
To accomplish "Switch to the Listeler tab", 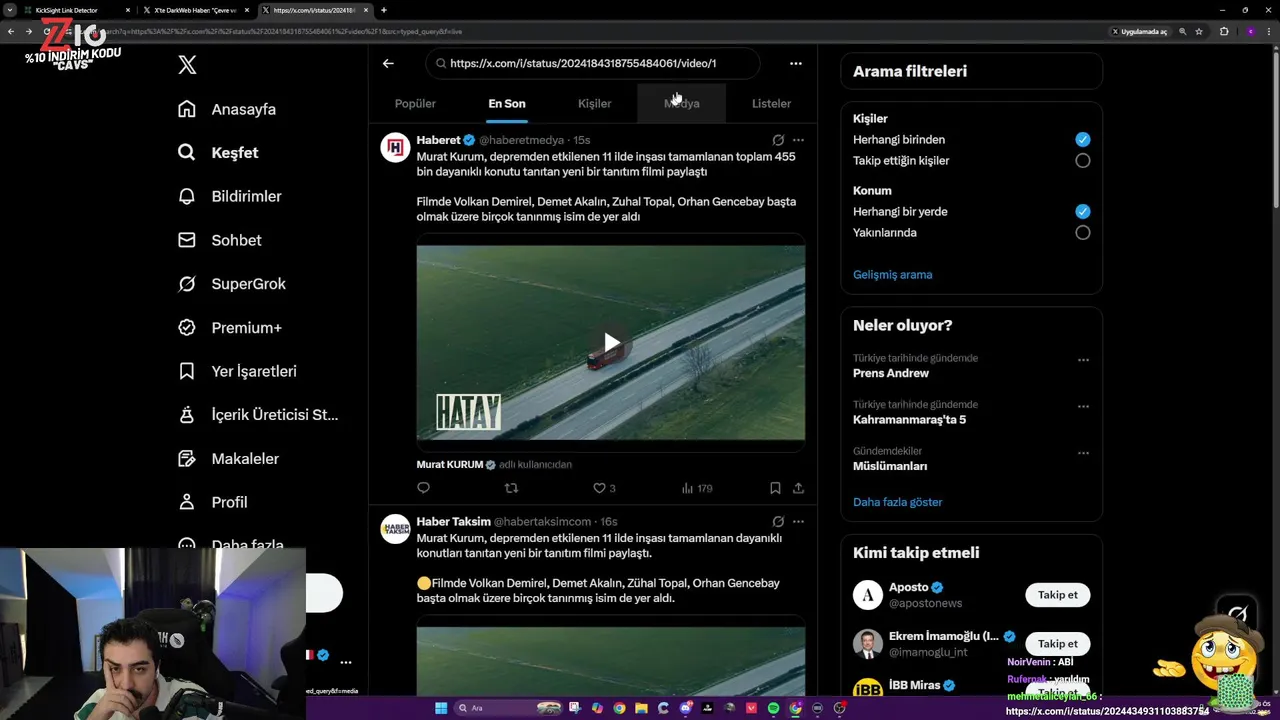I will pyautogui.click(x=771, y=103).
